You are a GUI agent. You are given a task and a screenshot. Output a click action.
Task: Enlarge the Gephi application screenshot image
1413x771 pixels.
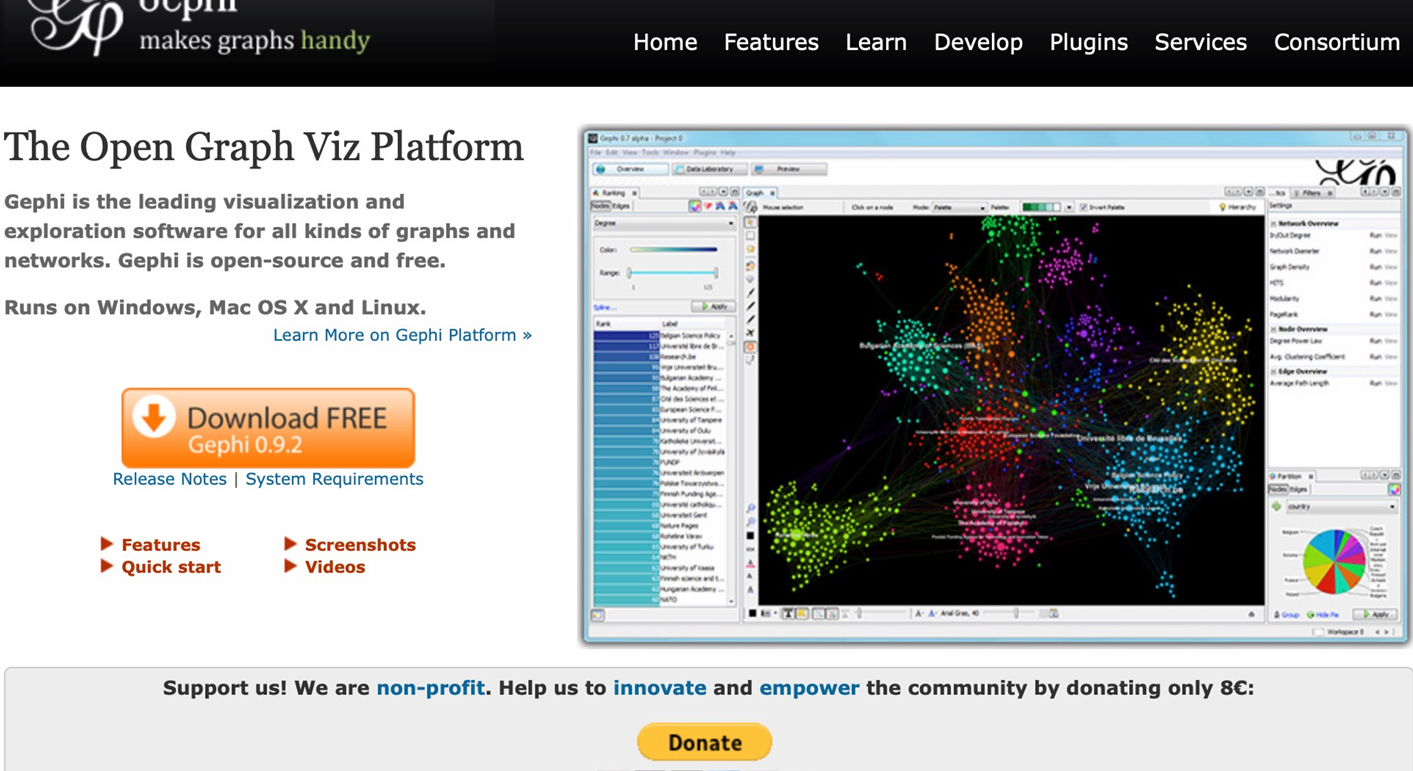(x=995, y=386)
